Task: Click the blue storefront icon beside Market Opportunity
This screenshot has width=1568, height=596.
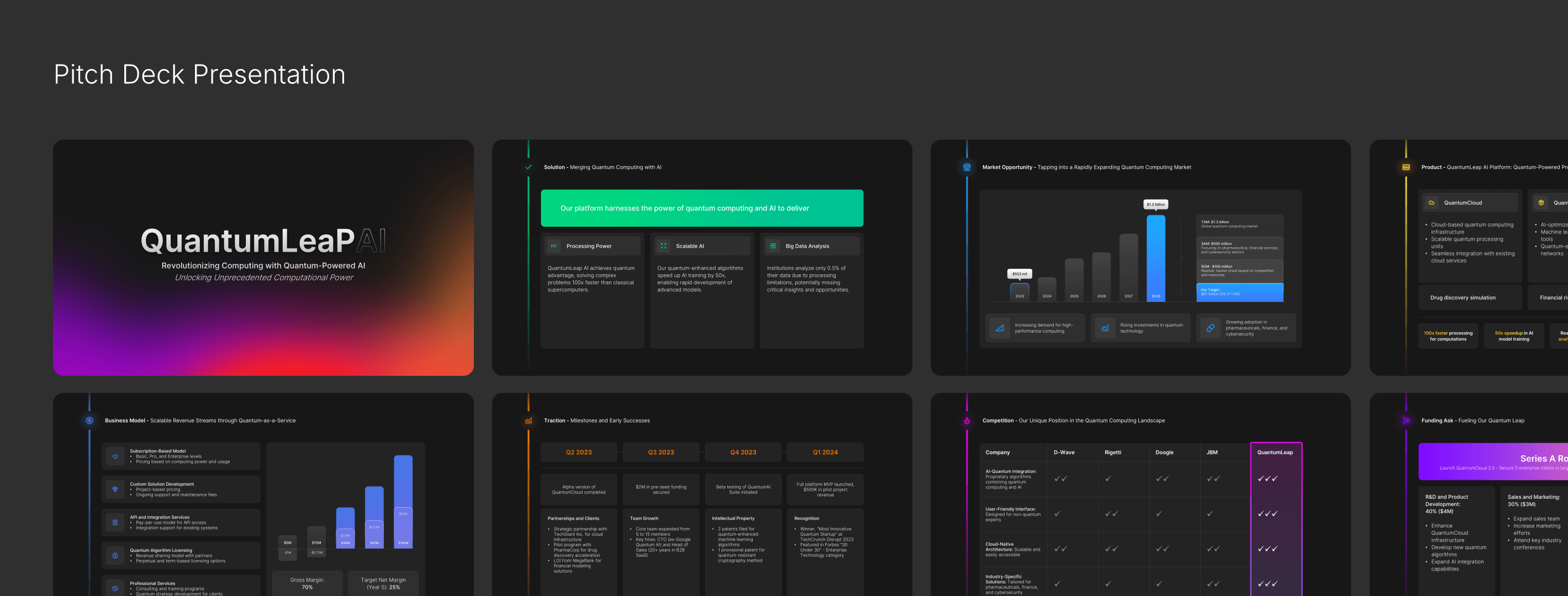Action: click(967, 167)
